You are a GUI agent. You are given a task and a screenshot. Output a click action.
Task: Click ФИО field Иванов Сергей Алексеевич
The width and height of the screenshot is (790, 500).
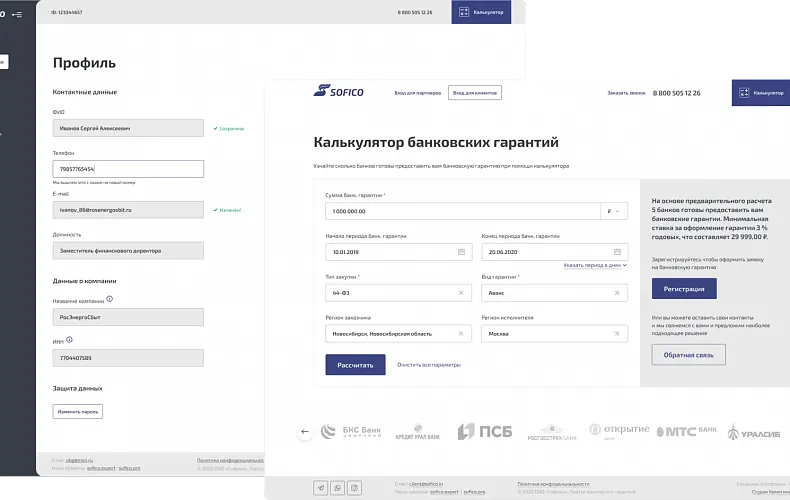(128, 128)
